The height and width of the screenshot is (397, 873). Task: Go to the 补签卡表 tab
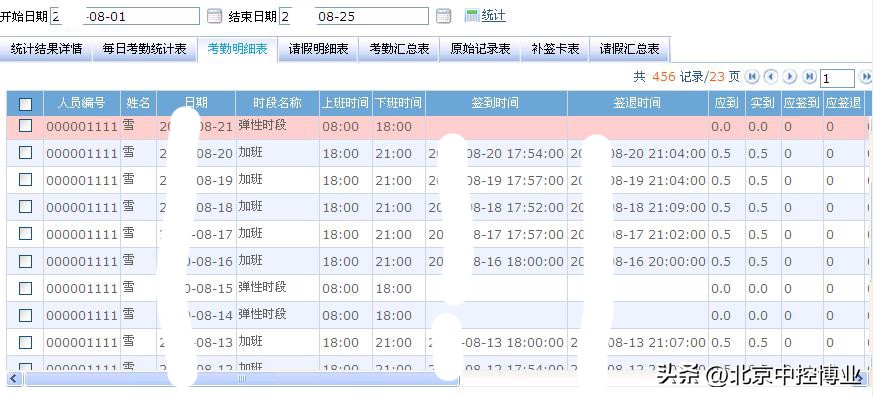(x=555, y=49)
